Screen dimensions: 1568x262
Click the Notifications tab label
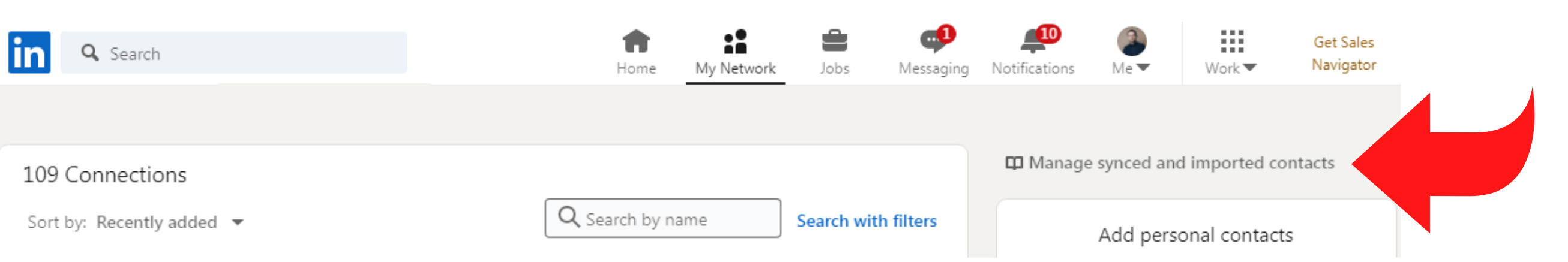click(x=1032, y=69)
